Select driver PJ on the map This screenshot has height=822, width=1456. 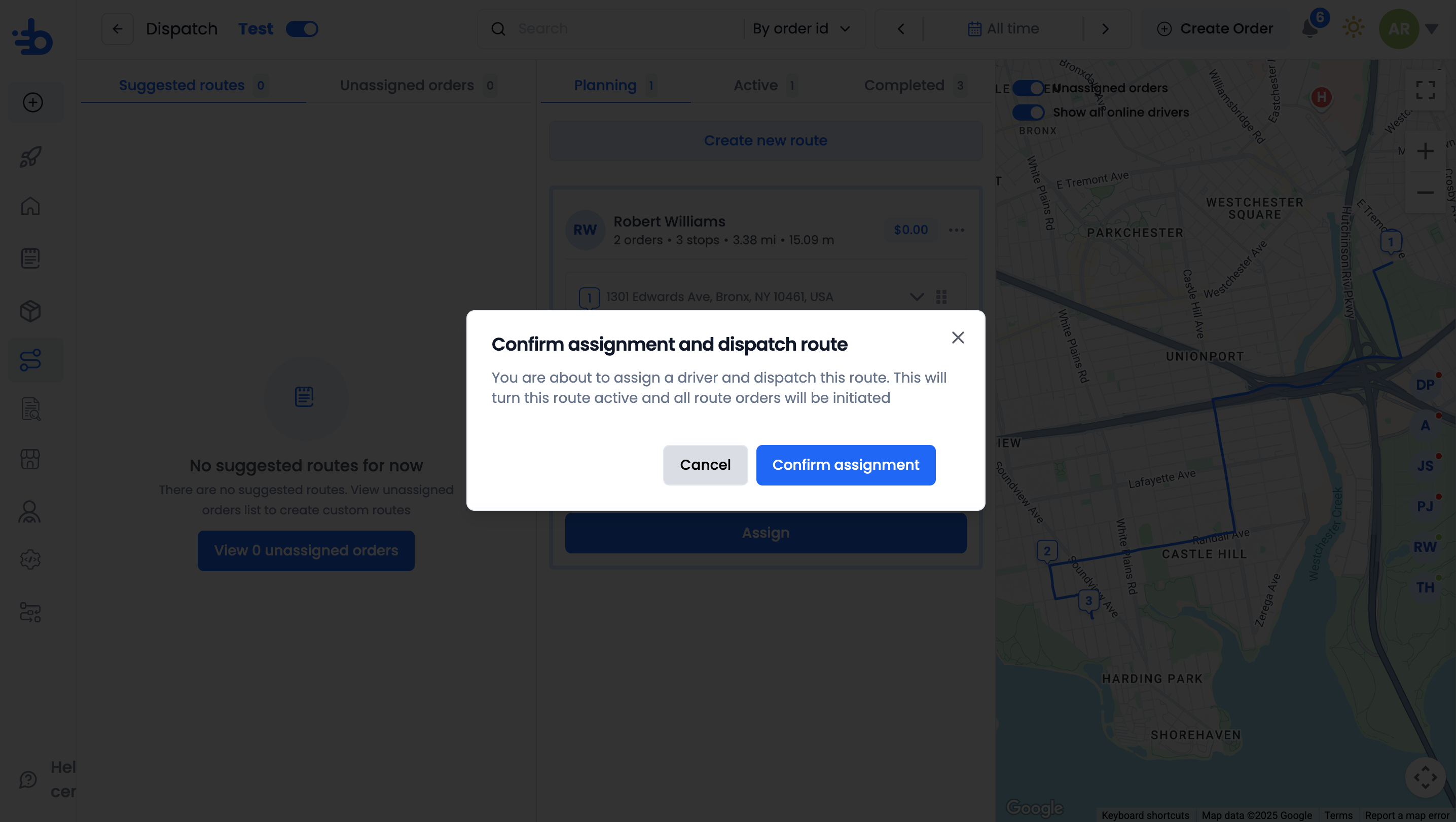(1425, 506)
